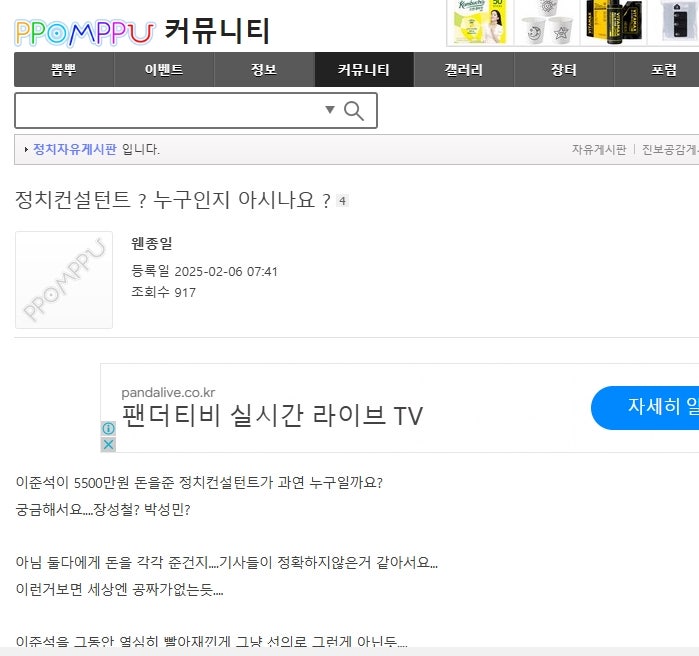Click the 커뮤니티 heading beside the logo
This screenshot has height=656, width=699.
(x=217, y=31)
